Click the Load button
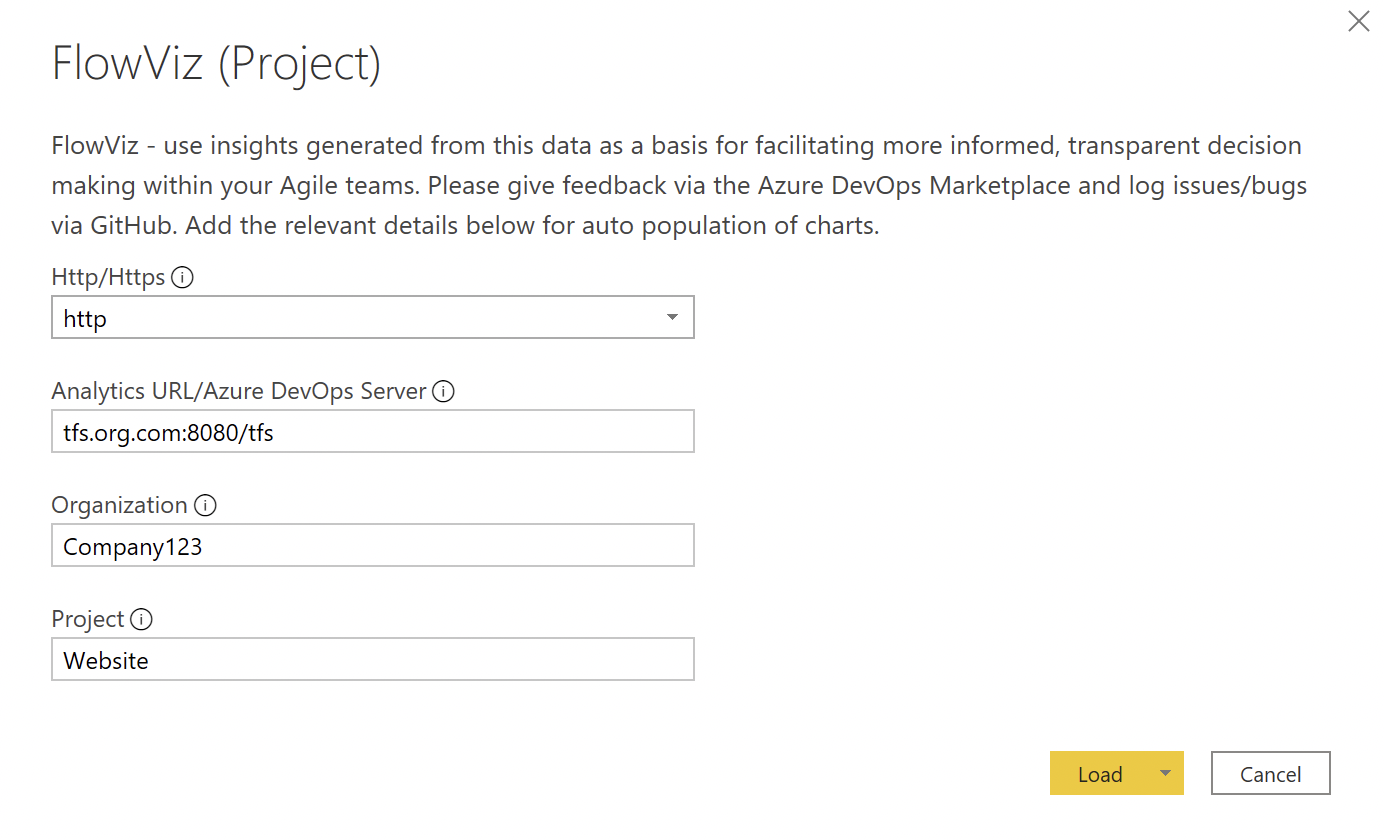Image resolution: width=1384 pixels, height=840 pixels. (1100, 774)
